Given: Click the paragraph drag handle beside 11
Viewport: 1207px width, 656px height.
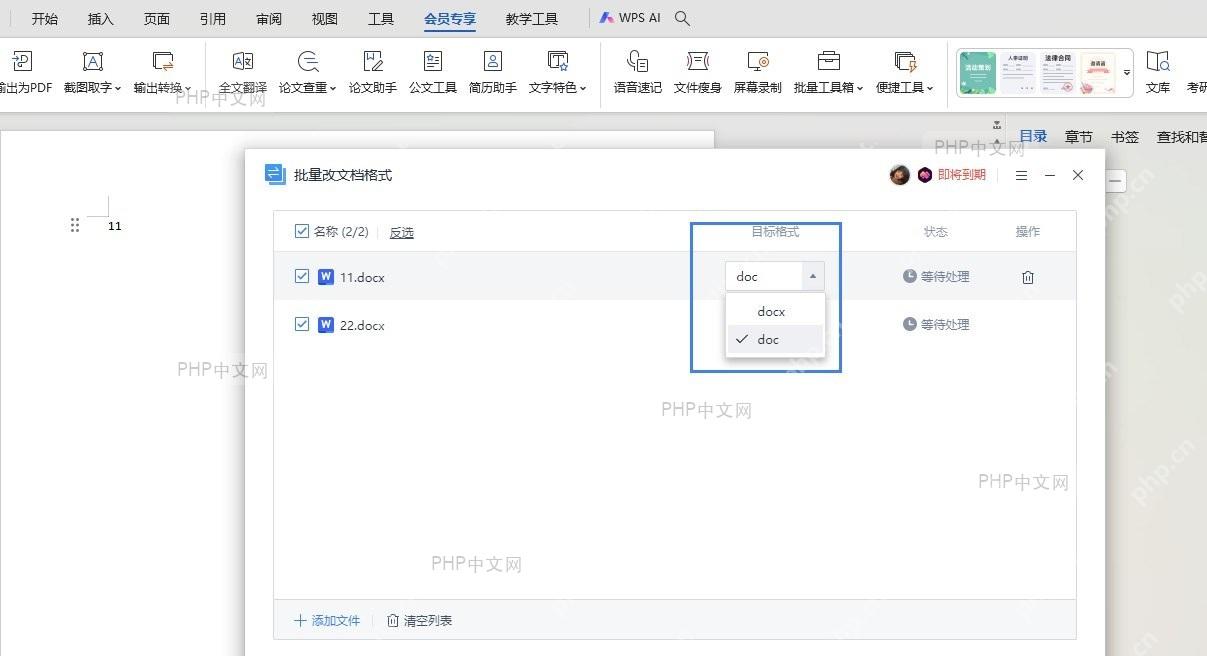Looking at the screenshot, I should (75, 225).
